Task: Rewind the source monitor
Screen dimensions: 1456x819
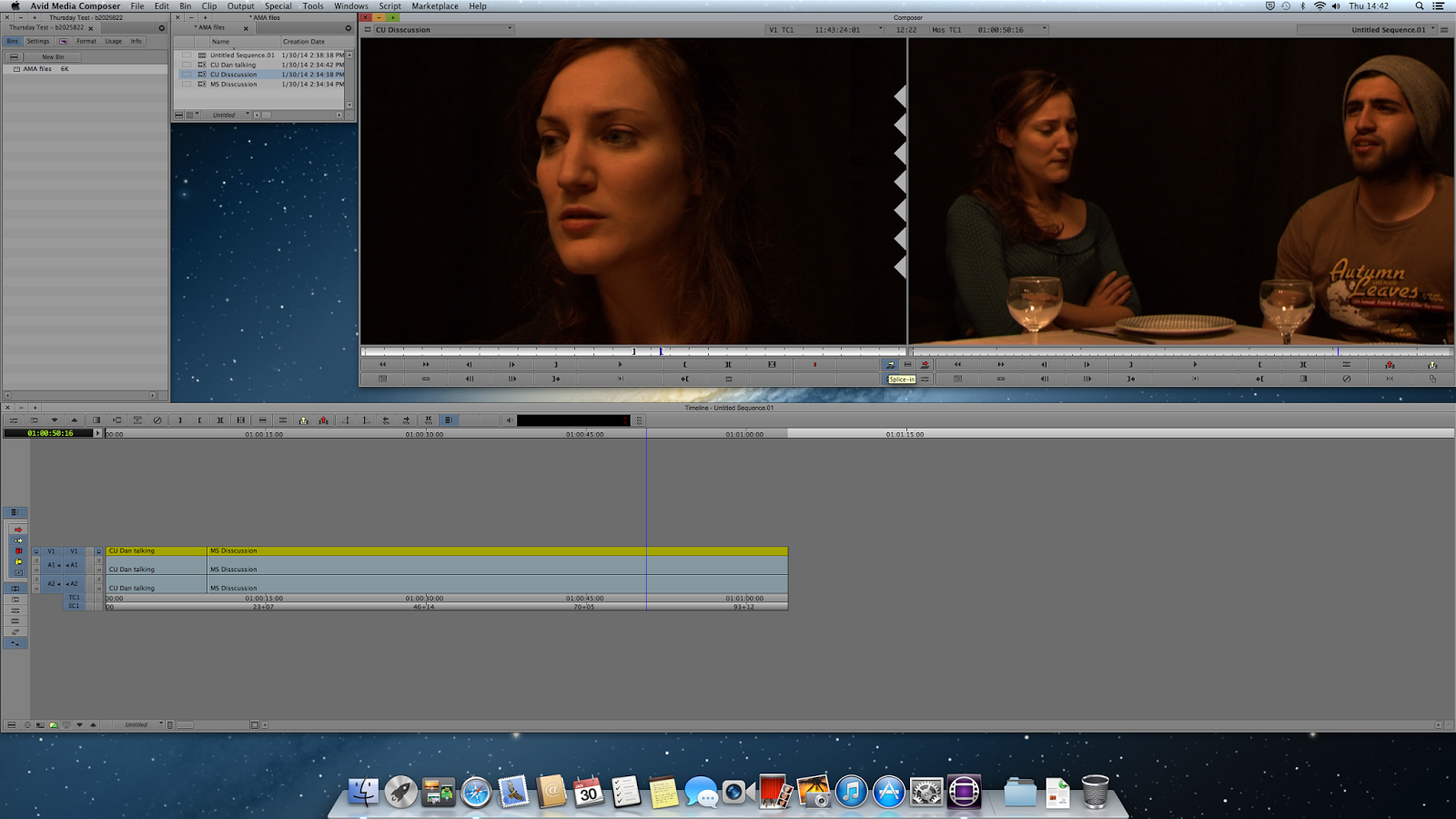Action: pyautogui.click(x=382, y=364)
